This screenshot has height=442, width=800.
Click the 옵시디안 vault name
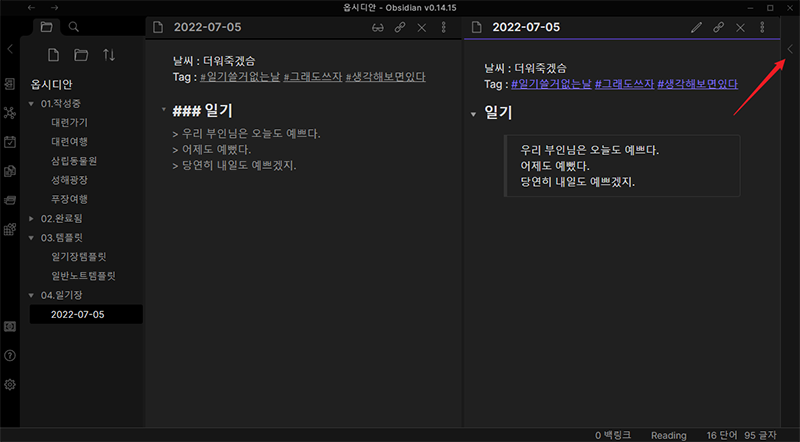[52, 84]
